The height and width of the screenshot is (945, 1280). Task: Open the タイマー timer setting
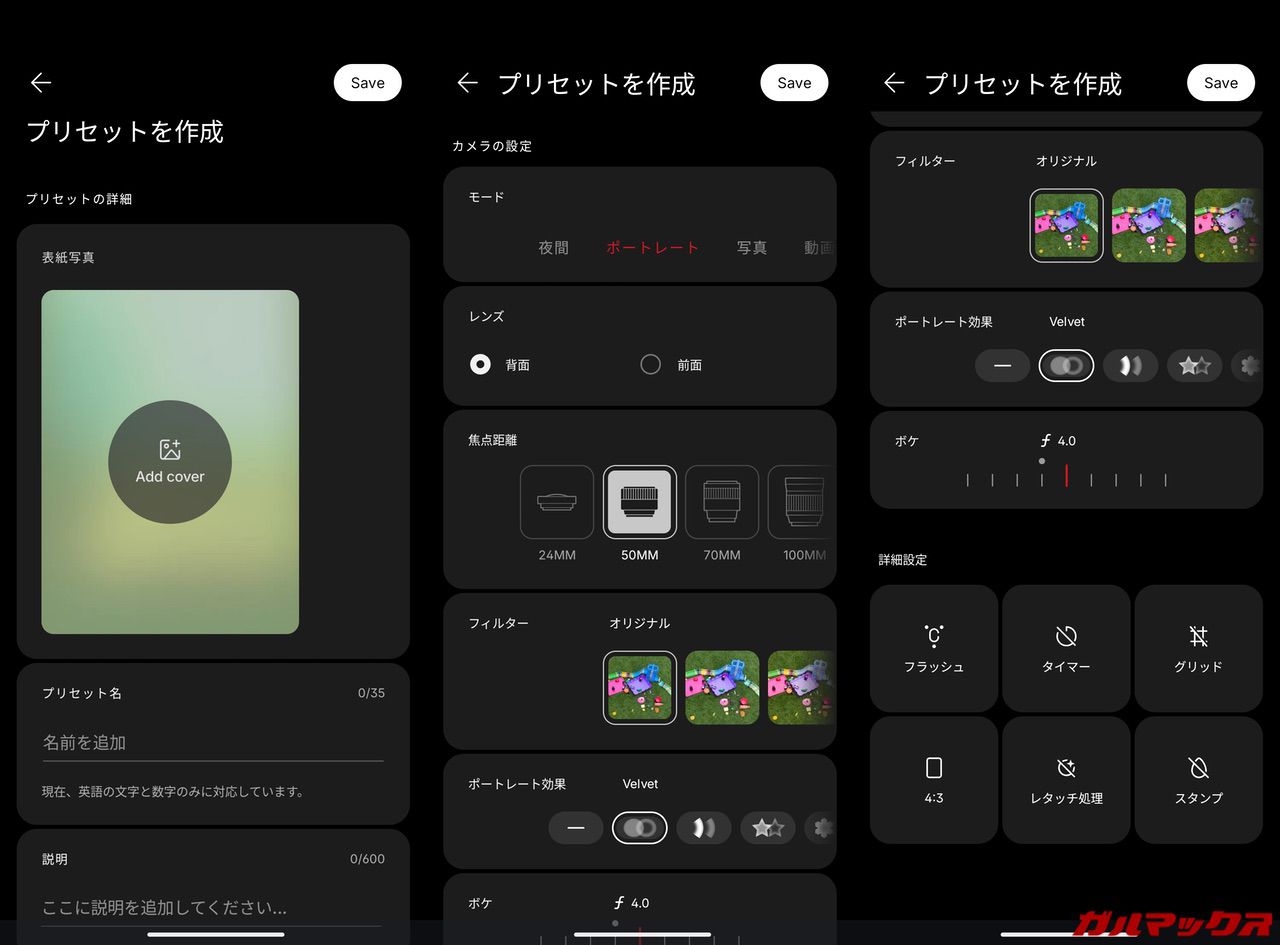coord(1066,648)
